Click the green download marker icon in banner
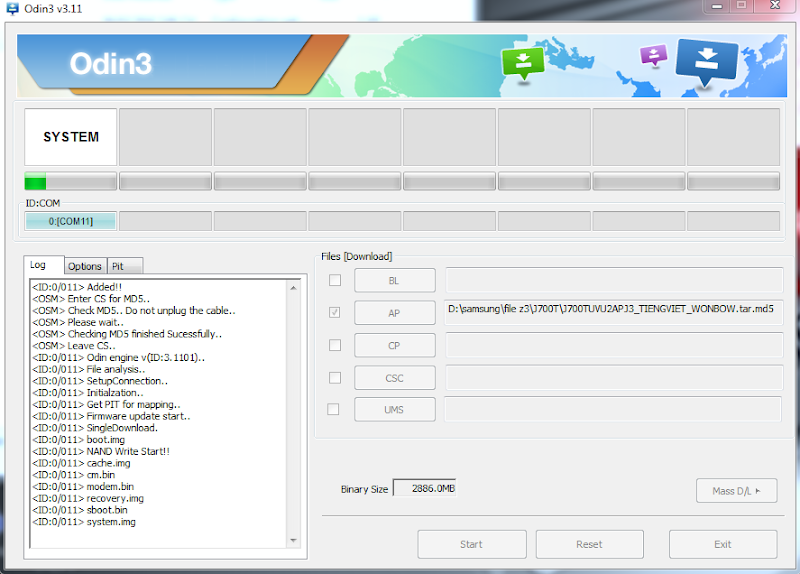Viewport: 800px width, 574px height. pos(523,63)
